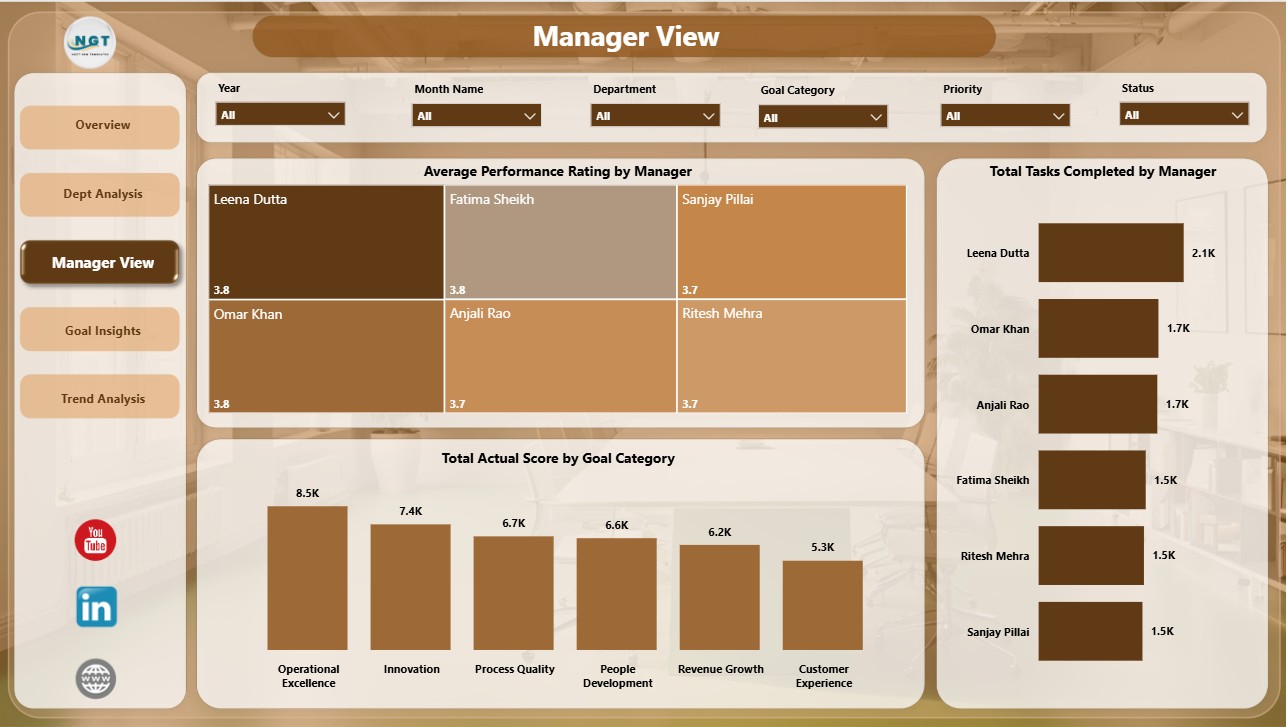This screenshot has width=1286, height=727.
Task: Click Anjali Rao axis label in bar chart
Action: click(1003, 405)
